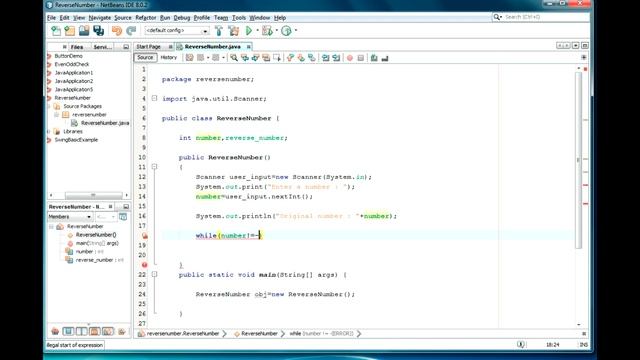Viewport: 640px width, 360px height.
Task: Collapse the reversenumber package node
Action: (x=57, y=115)
